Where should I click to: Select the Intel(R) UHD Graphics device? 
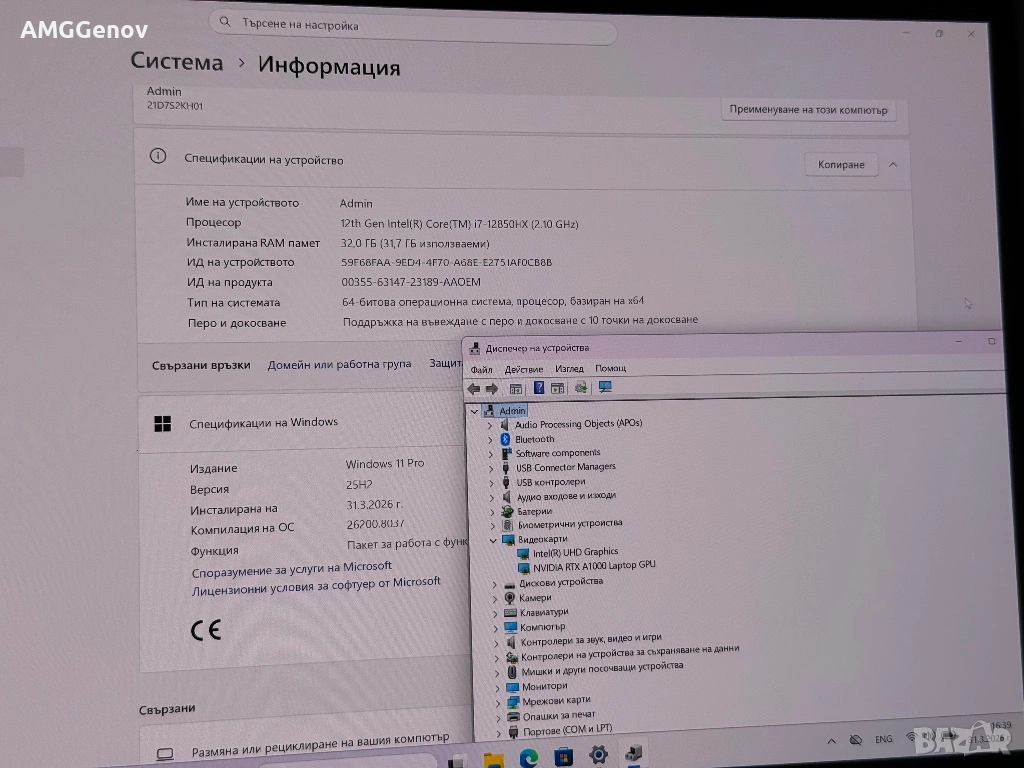point(575,552)
